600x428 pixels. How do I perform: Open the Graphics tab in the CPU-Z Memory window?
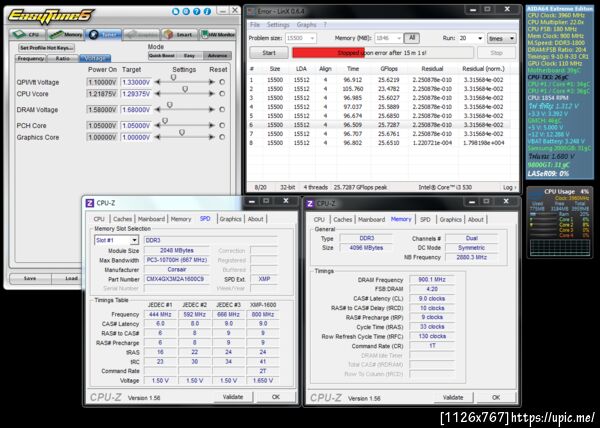450,219
